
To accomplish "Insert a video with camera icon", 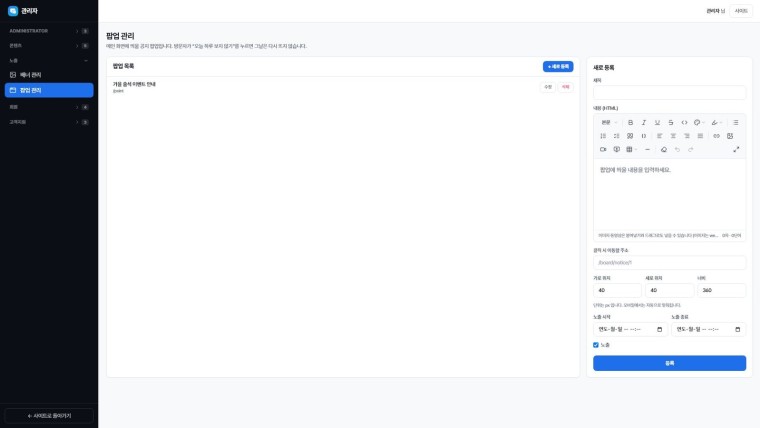I will (603, 150).
